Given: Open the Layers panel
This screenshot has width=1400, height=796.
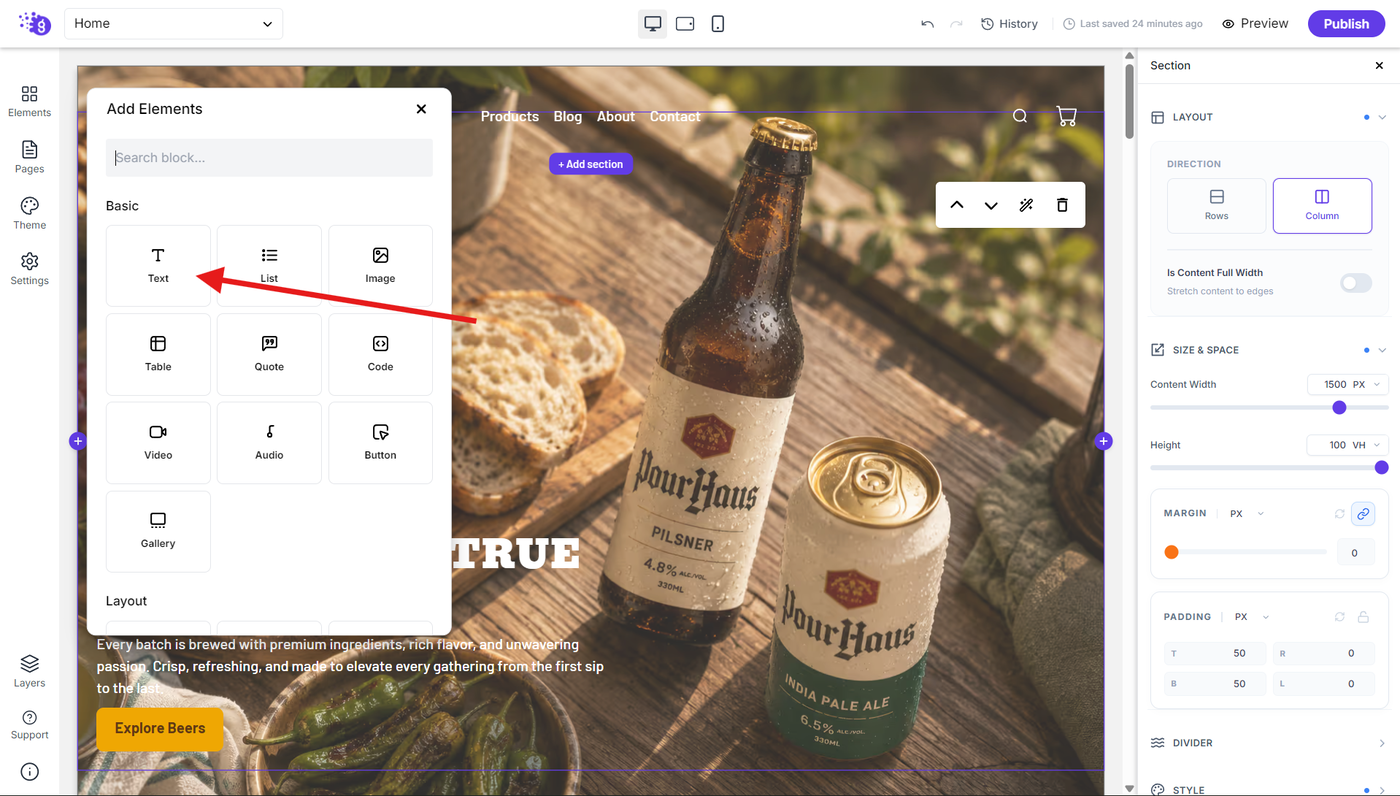Looking at the screenshot, I should [29, 671].
